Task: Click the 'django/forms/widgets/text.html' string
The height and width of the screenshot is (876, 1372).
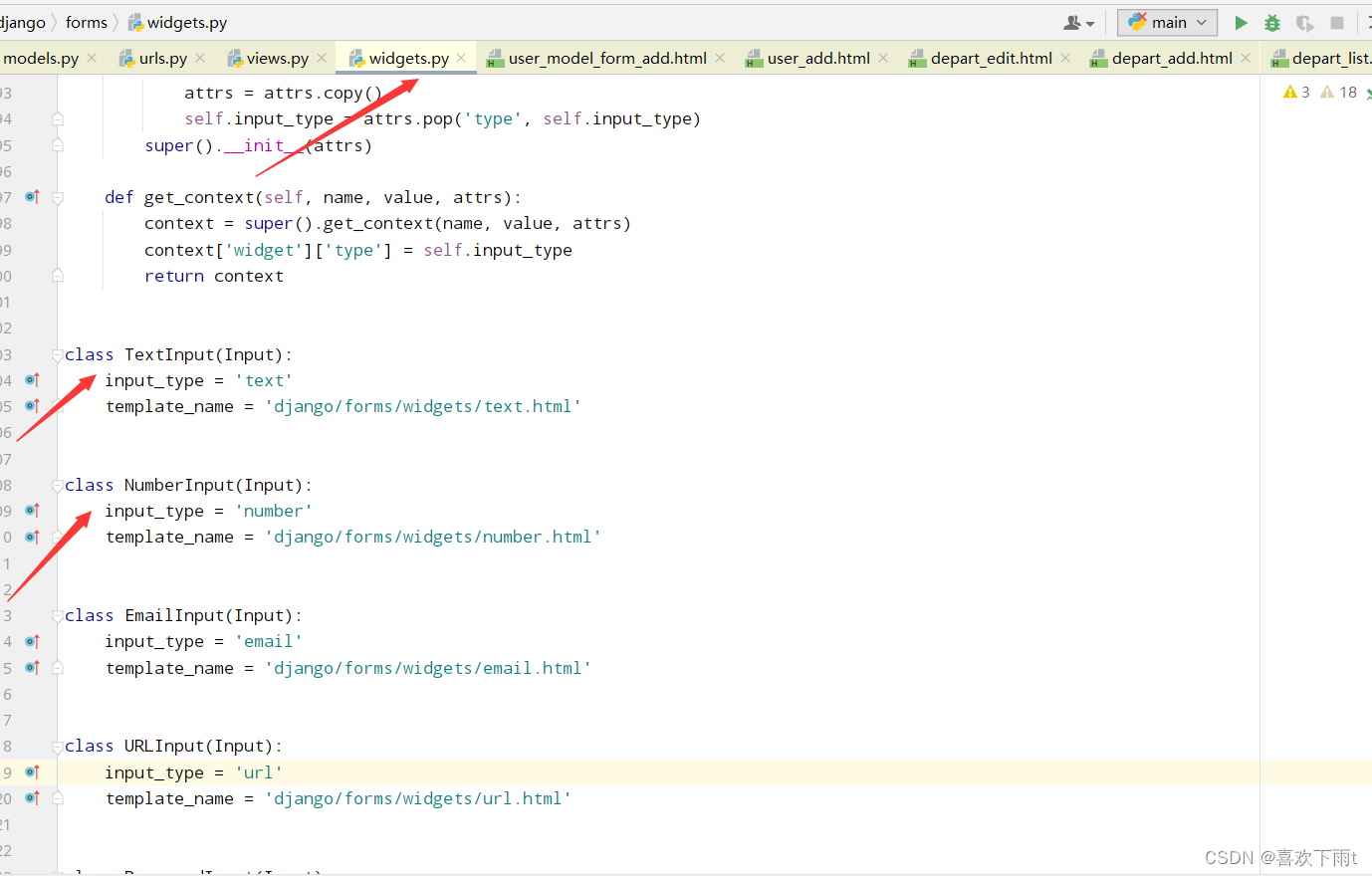Action: 423,406
